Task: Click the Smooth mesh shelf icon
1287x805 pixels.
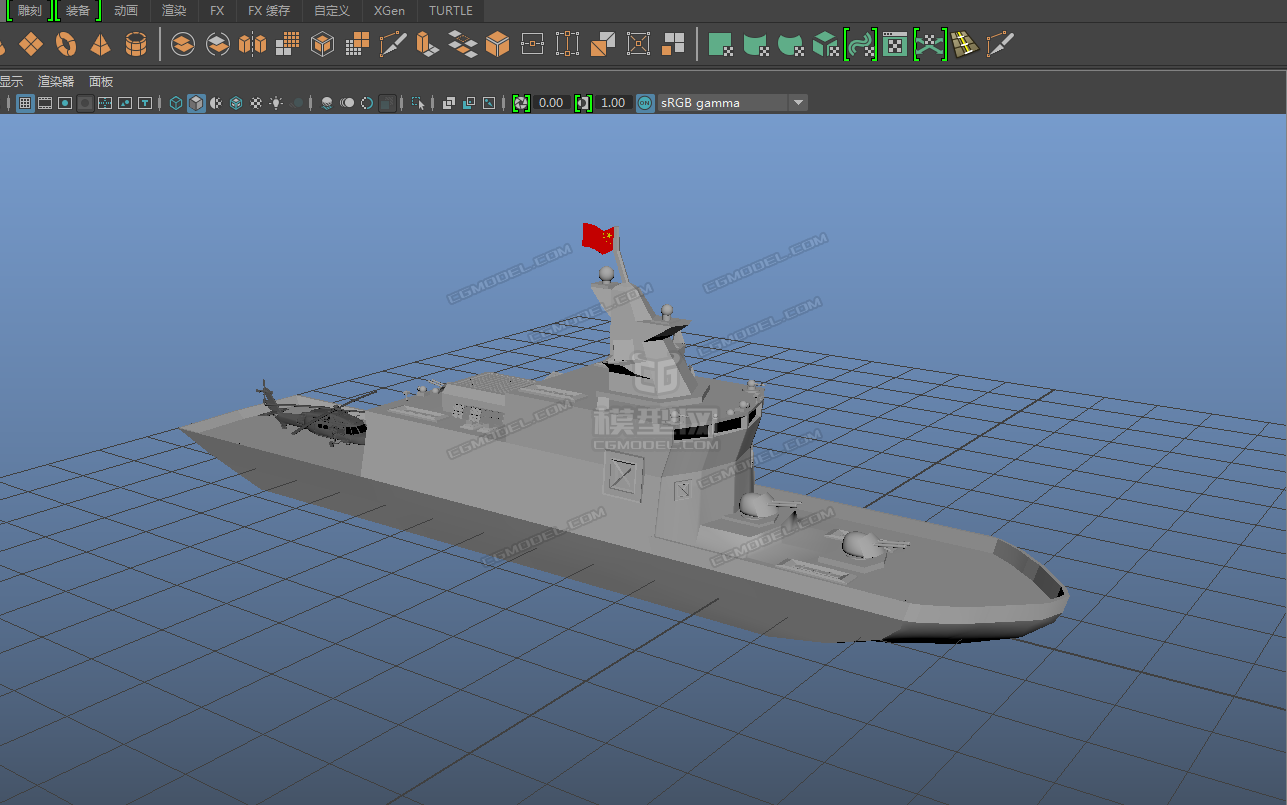Action: click(288, 44)
